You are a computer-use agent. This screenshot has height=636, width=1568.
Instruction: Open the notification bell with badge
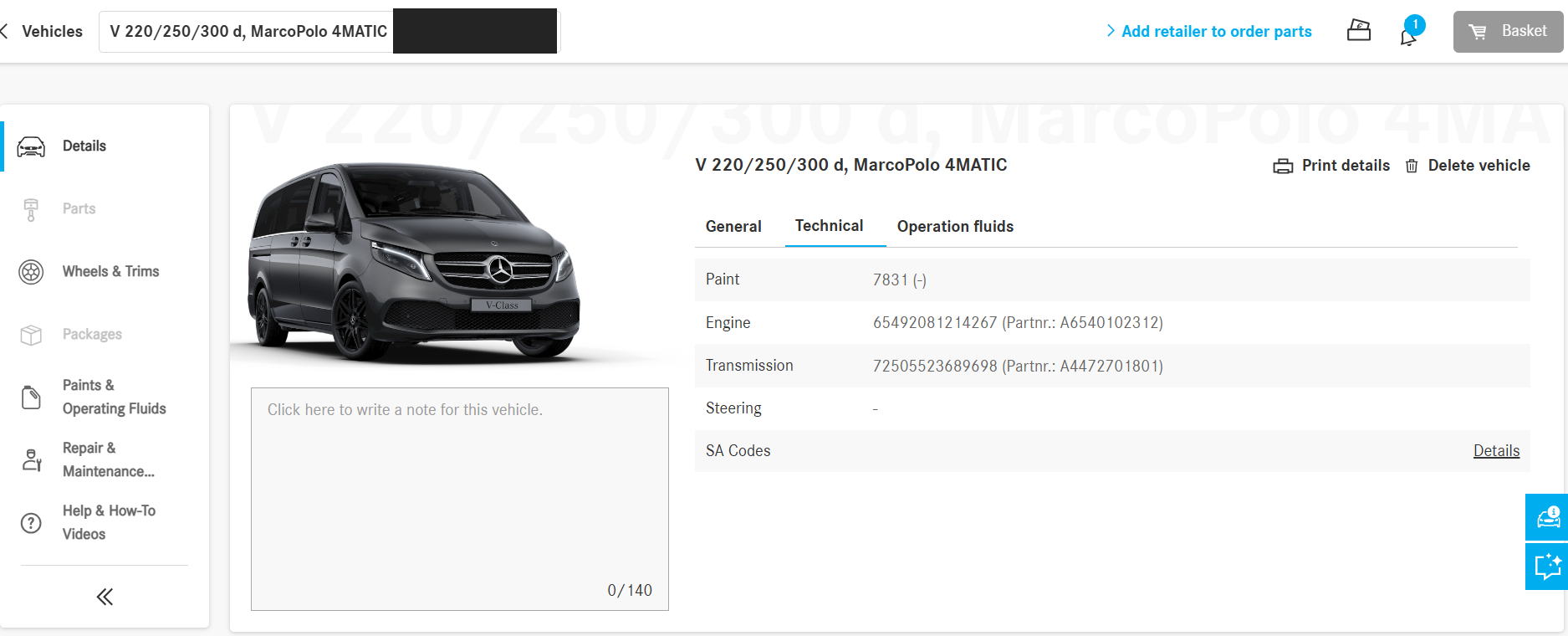tap(1411, 31)
